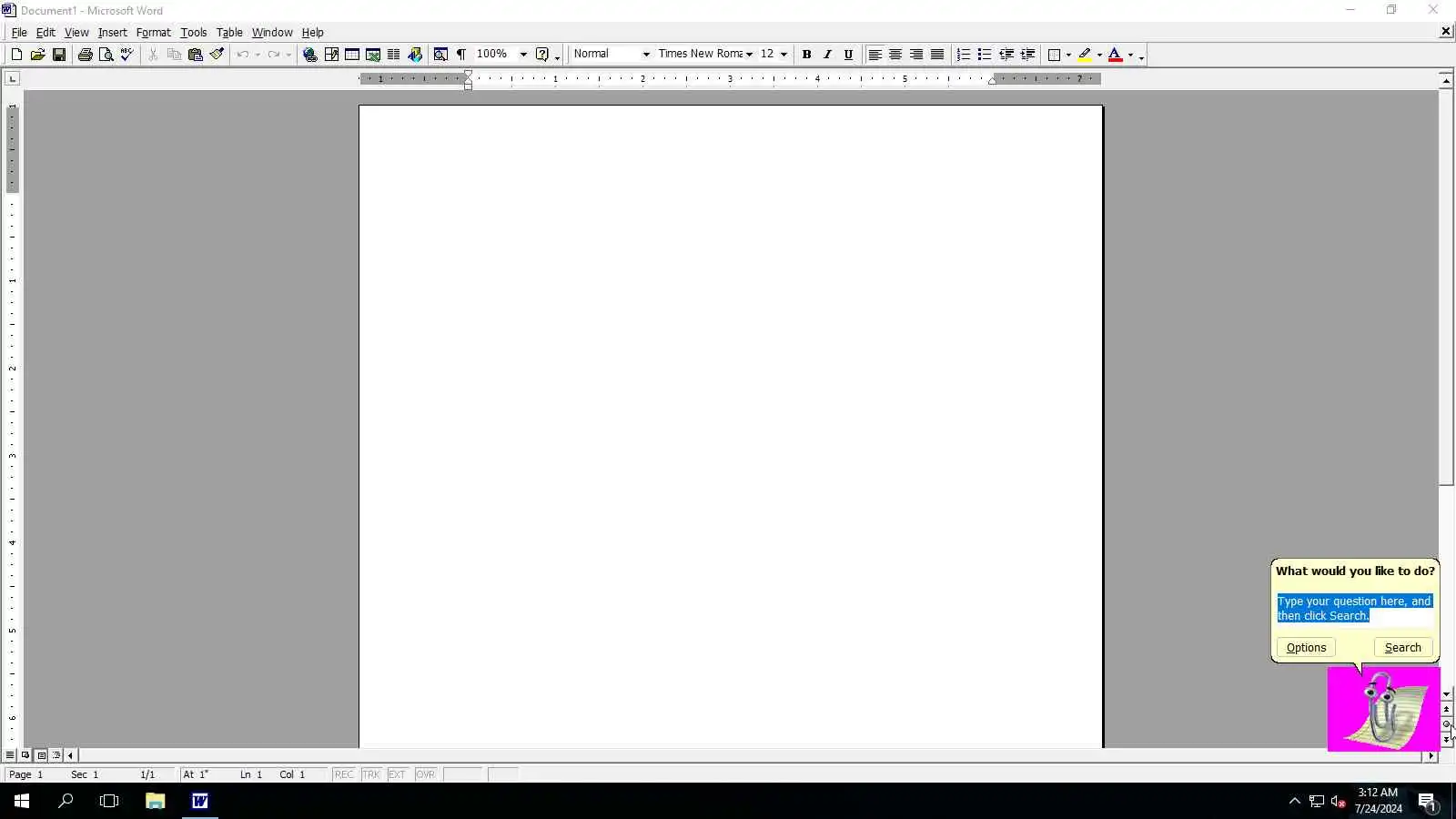The width and height of the screenshot is (1456, 819).
Task: Click the Assistant's Options button
Action: [x=1306, y=648]
